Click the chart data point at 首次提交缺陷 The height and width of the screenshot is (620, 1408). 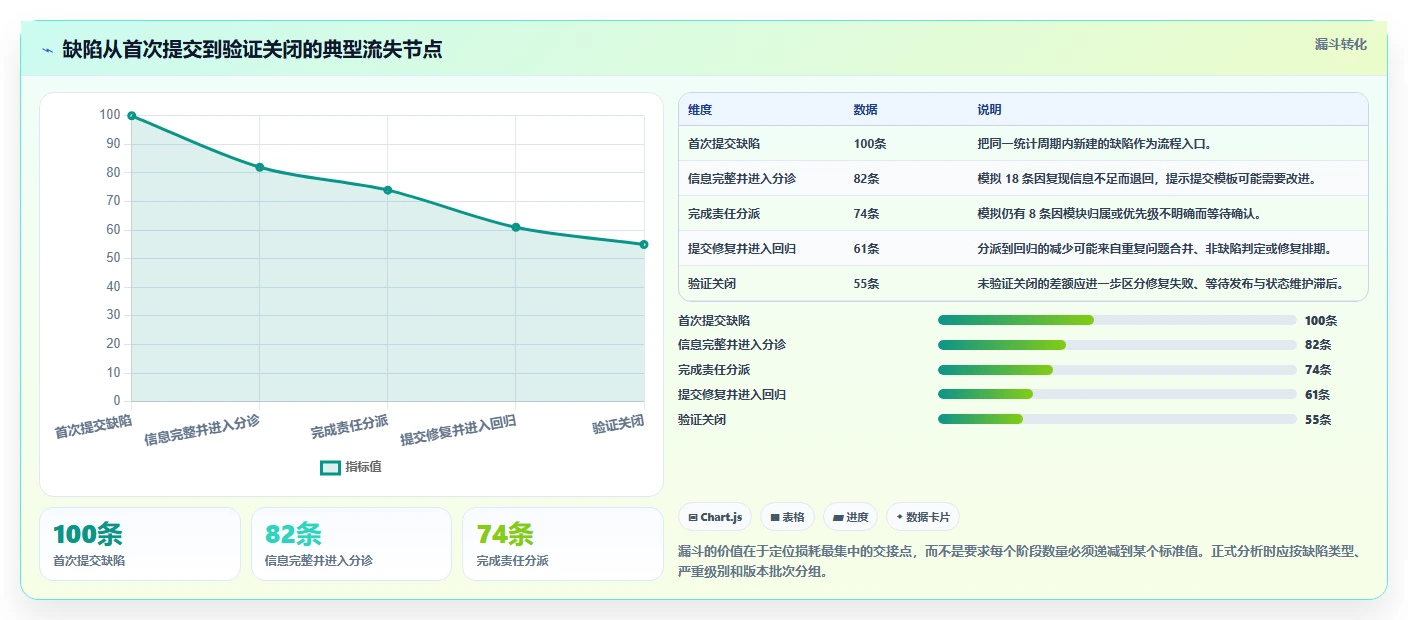point(131,116)
